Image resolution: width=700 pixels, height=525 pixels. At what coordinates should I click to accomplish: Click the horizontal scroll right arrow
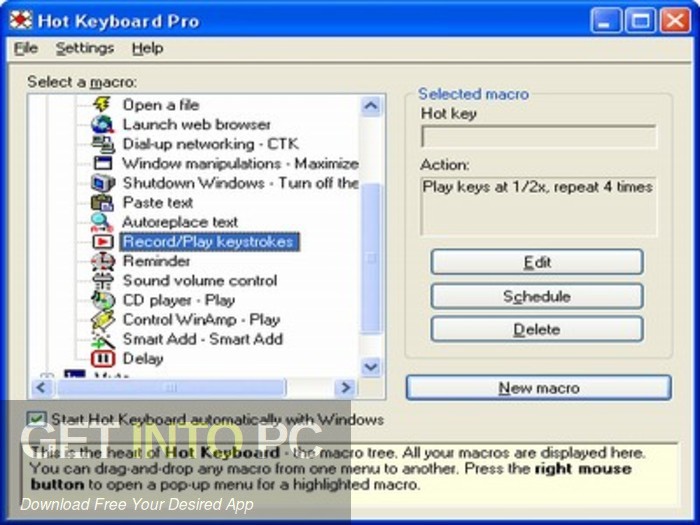pos(345,388)
